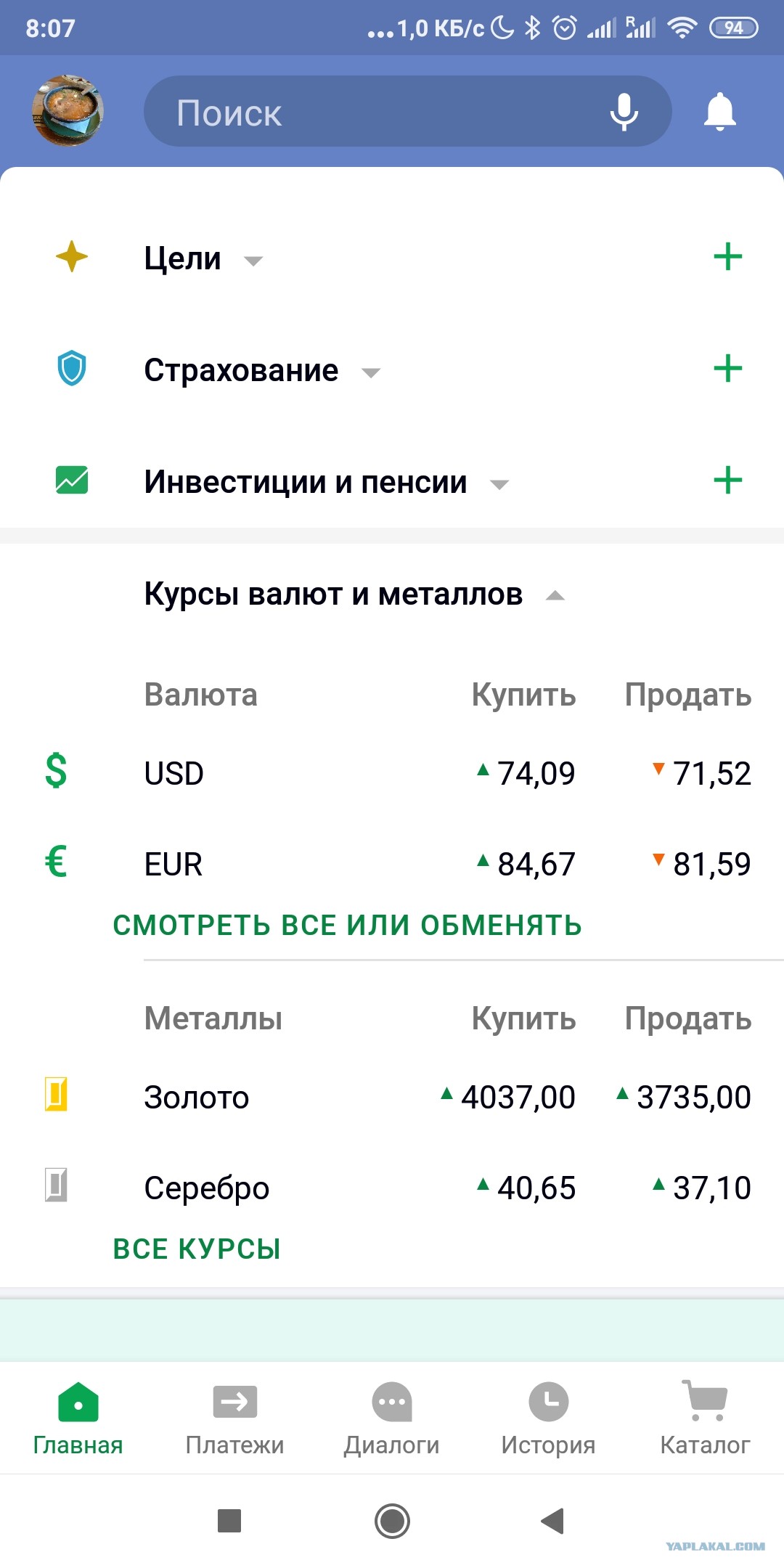Open the ВСЕ КУРСЫ link
The width and height of the screenshot is (784, 1568).
coord(197,1249)
